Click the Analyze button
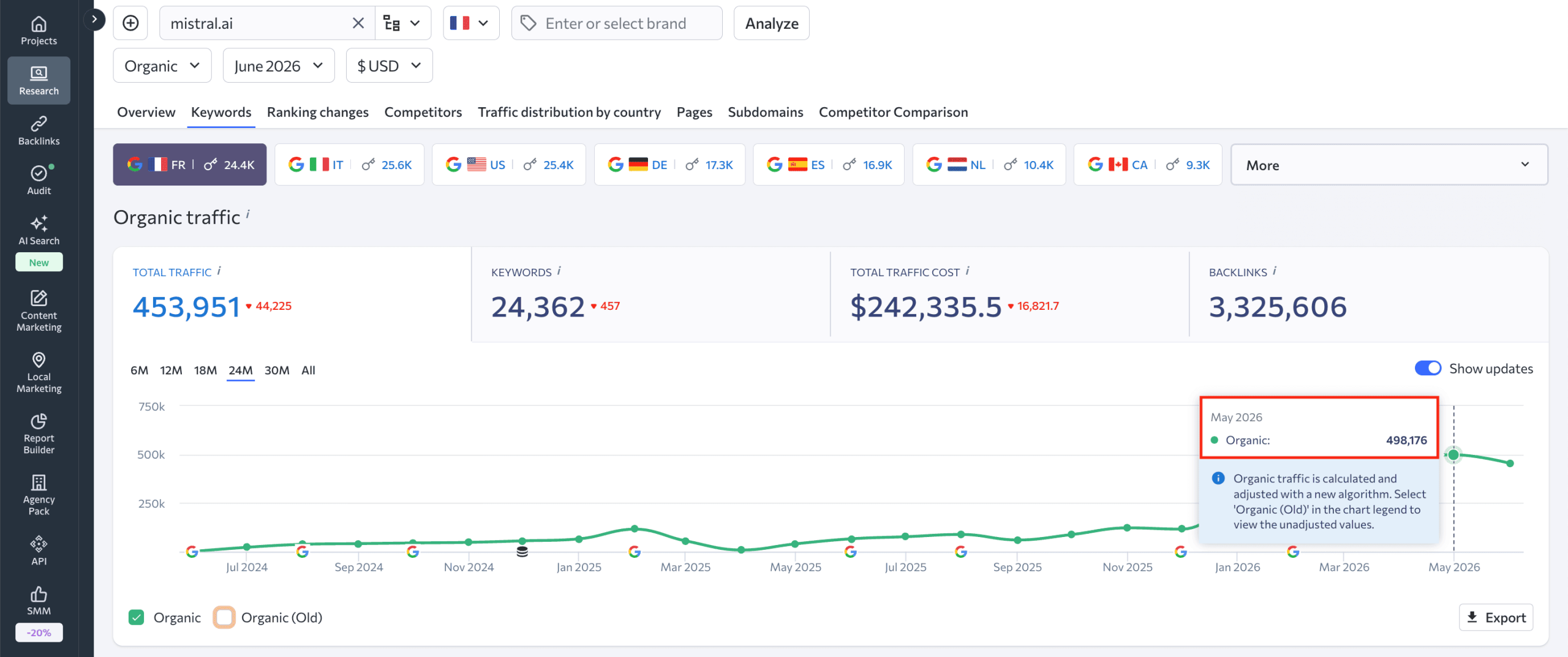This screenshot has height=657, width=1568. [x=772, y=23]
